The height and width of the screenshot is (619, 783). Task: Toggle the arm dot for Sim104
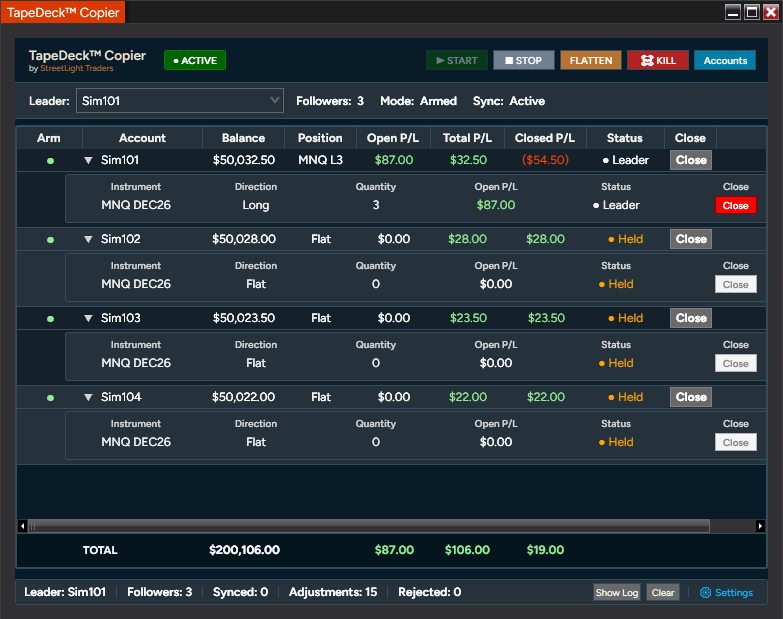(x=50, y=398)
